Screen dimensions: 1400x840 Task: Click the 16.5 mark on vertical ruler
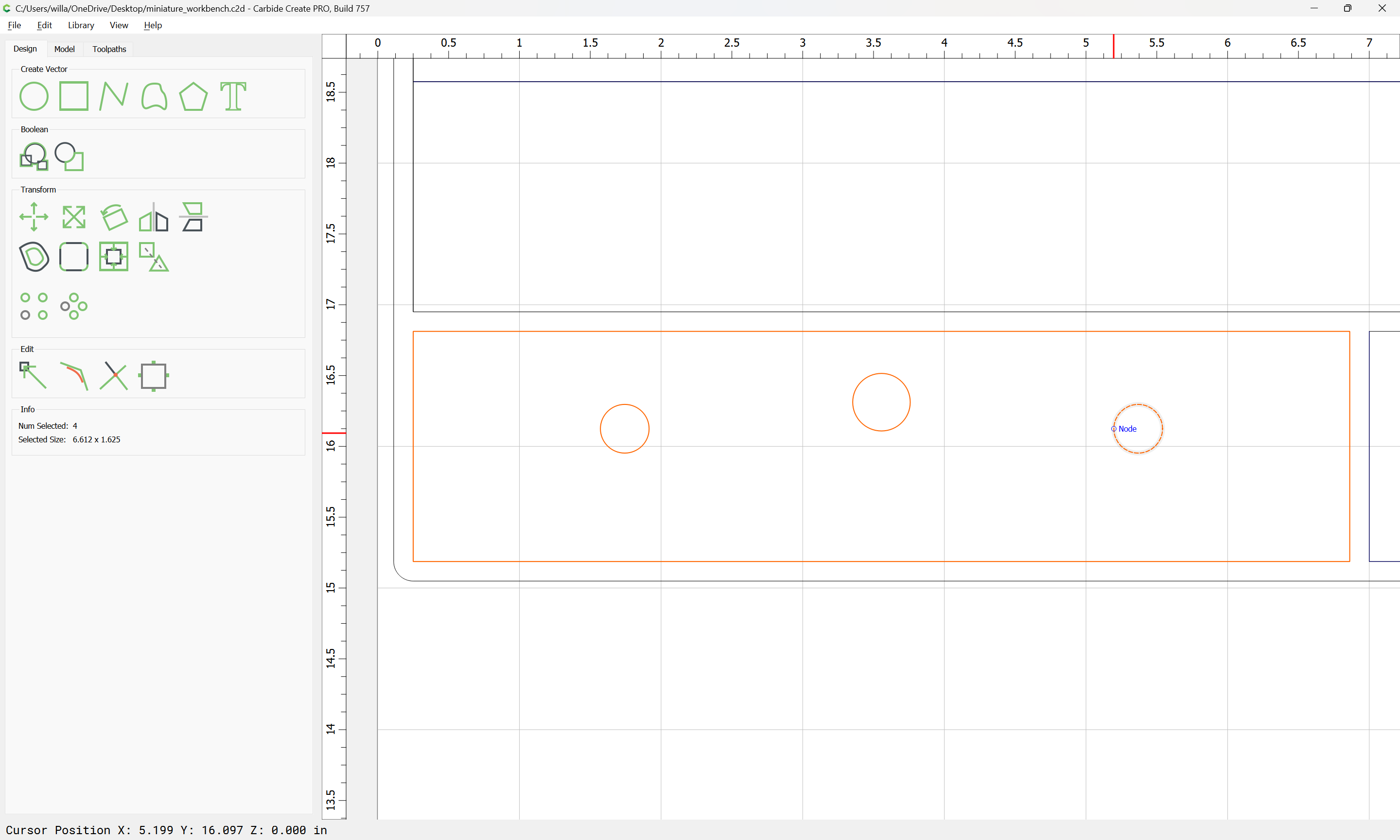point(331,375)
